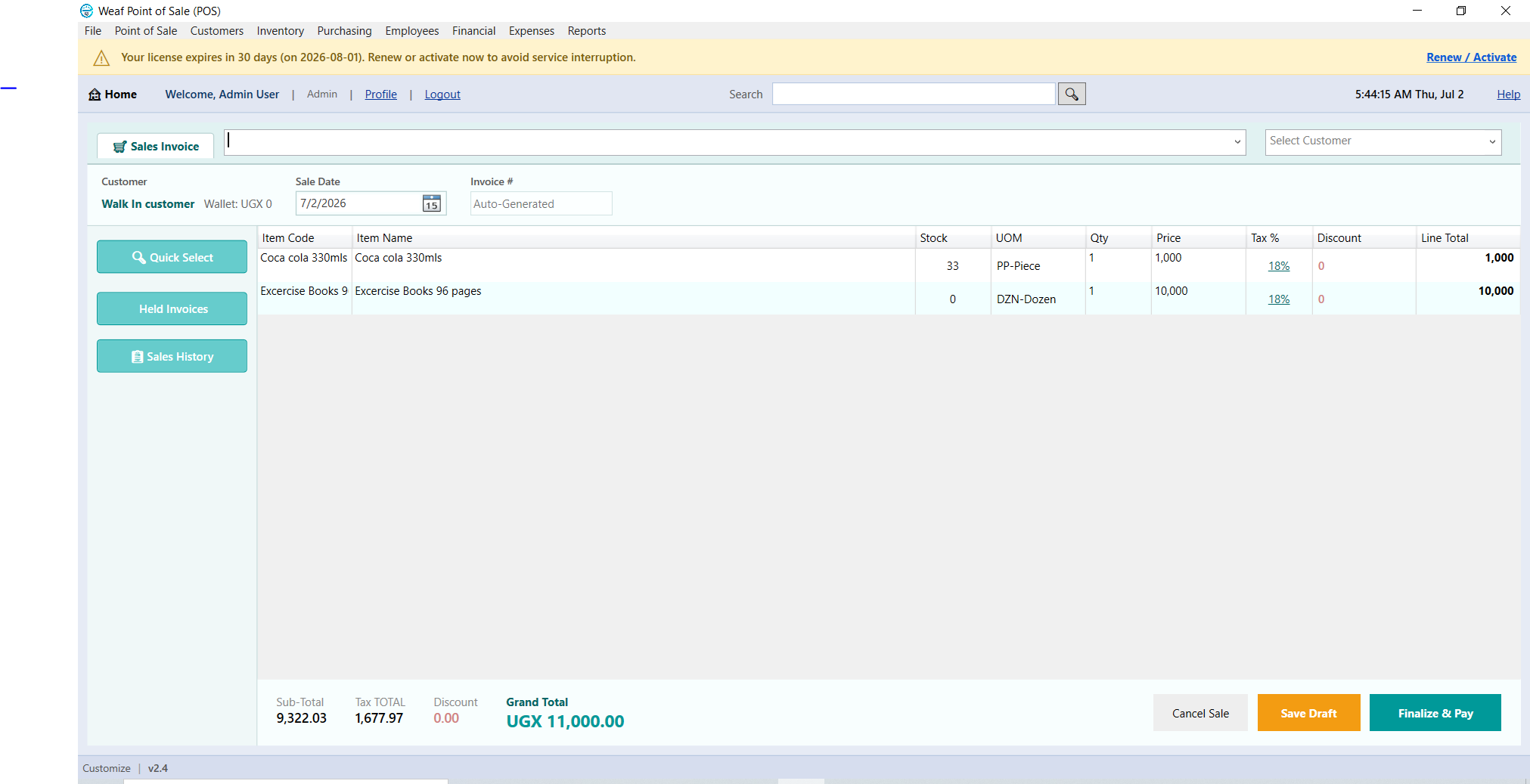This screenshot has width=1530, height=784.
Task: Click Discount 0 in Excercise Books row
Action: point(1321,299)
